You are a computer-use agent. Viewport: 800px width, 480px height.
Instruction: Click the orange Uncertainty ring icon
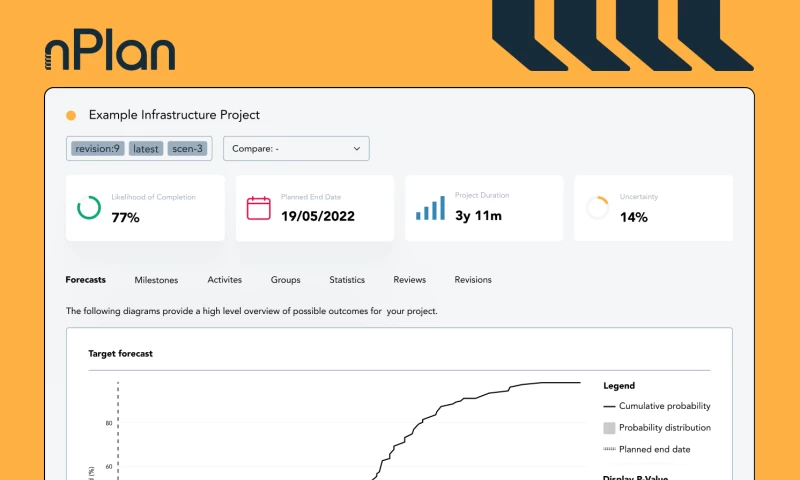coord(597,208)
